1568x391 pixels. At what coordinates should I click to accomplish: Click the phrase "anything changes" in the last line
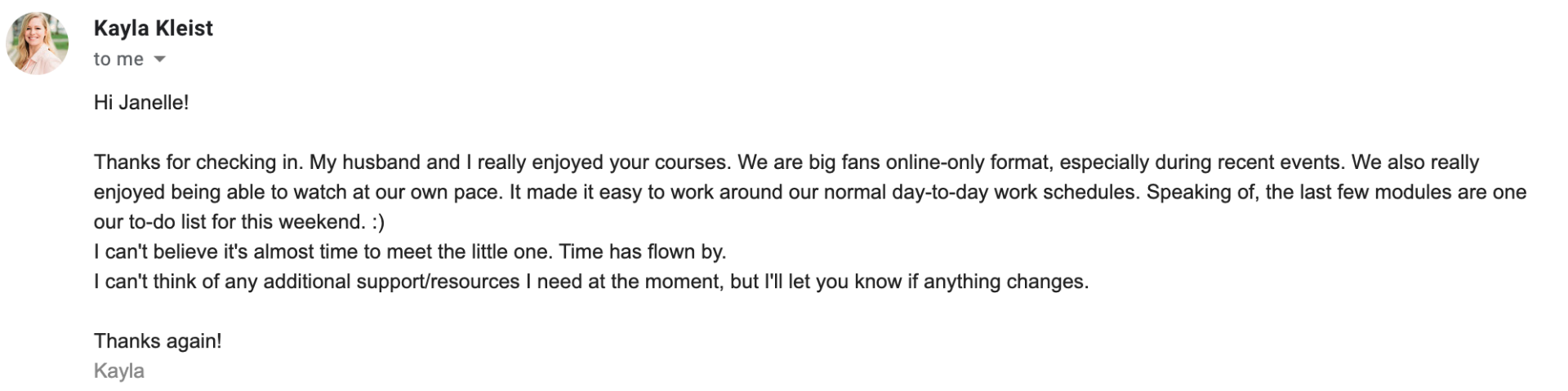point(1006,282)
